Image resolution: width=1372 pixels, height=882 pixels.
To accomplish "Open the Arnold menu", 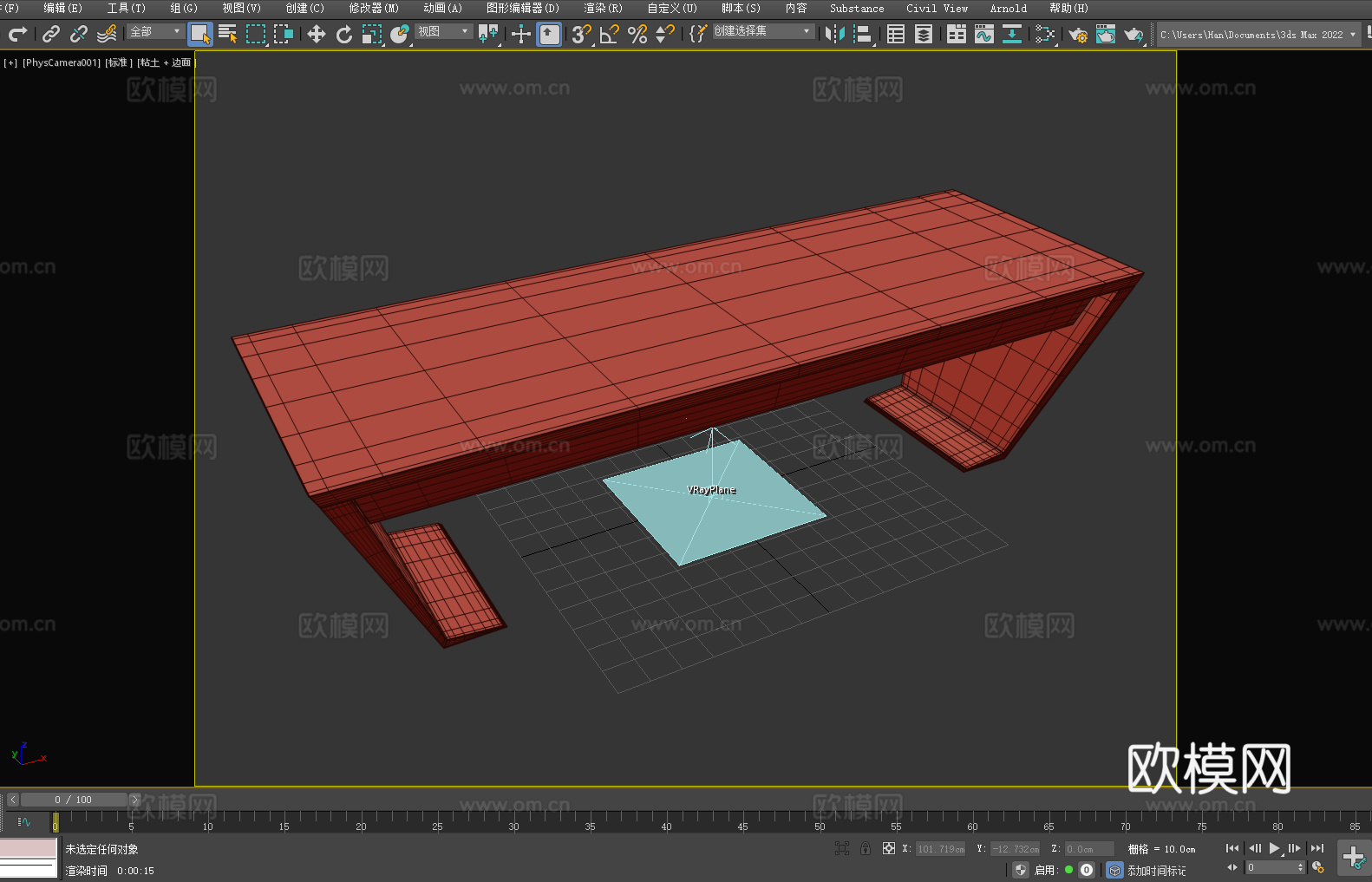I will pos(1008,9).
